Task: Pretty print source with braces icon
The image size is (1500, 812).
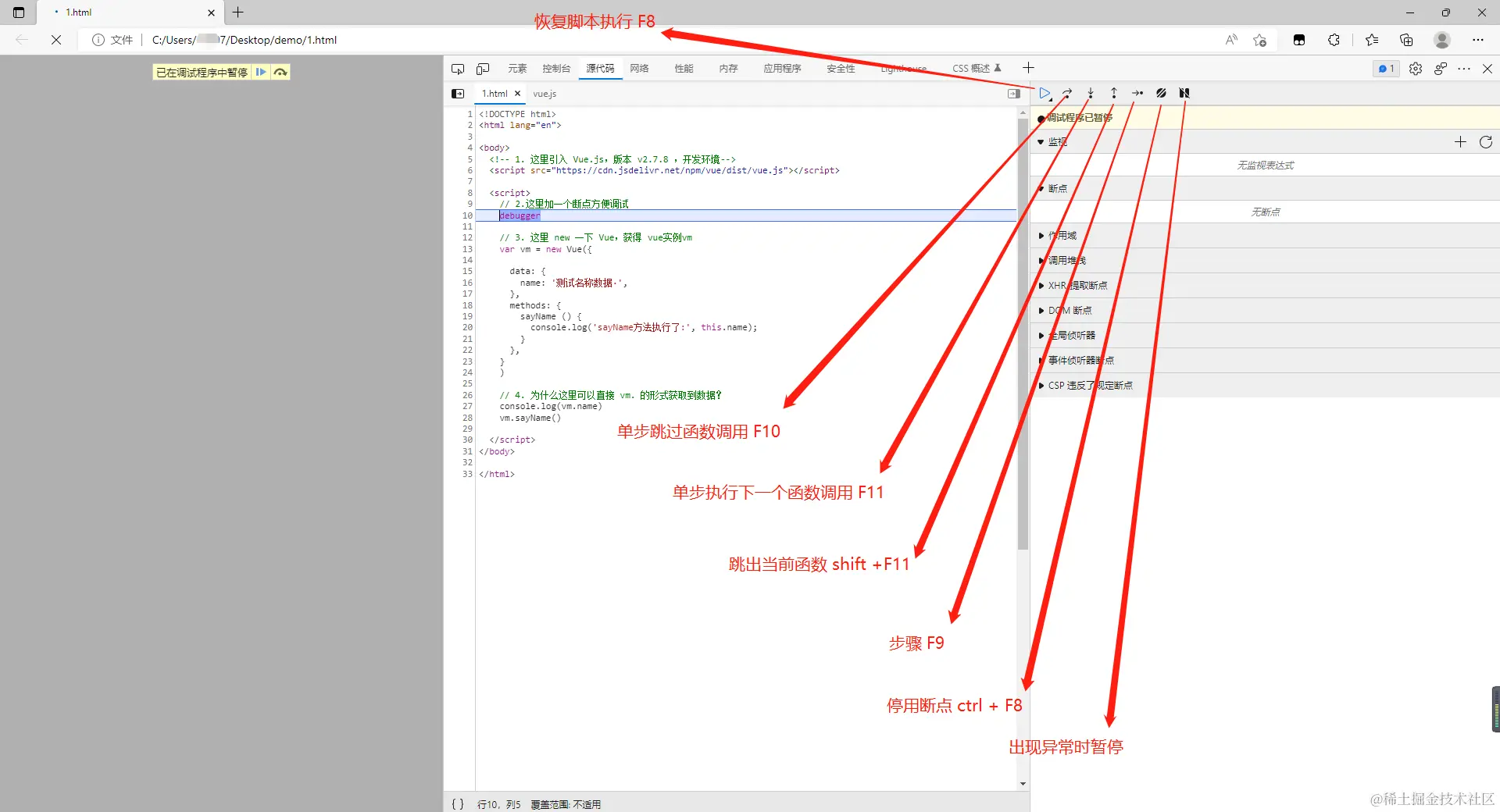Action: click(x=458, y=804)
